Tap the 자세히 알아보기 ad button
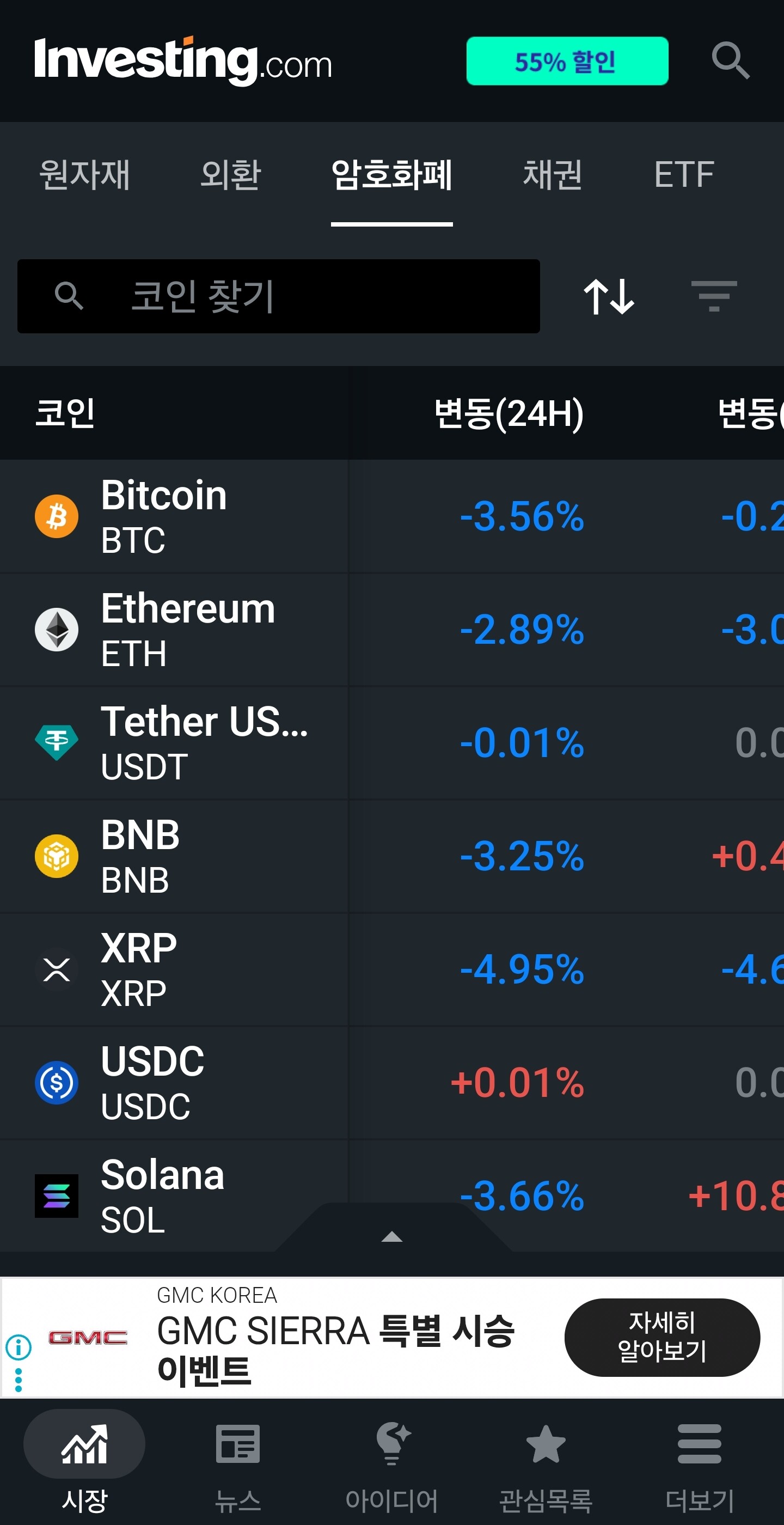 (661, 1337)
